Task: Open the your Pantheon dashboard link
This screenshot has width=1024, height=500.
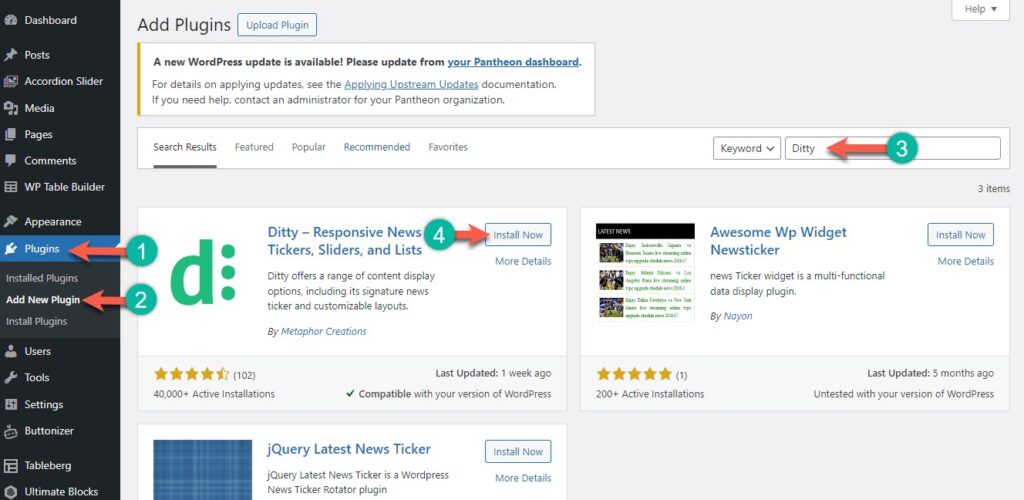Action: [513, 63]
